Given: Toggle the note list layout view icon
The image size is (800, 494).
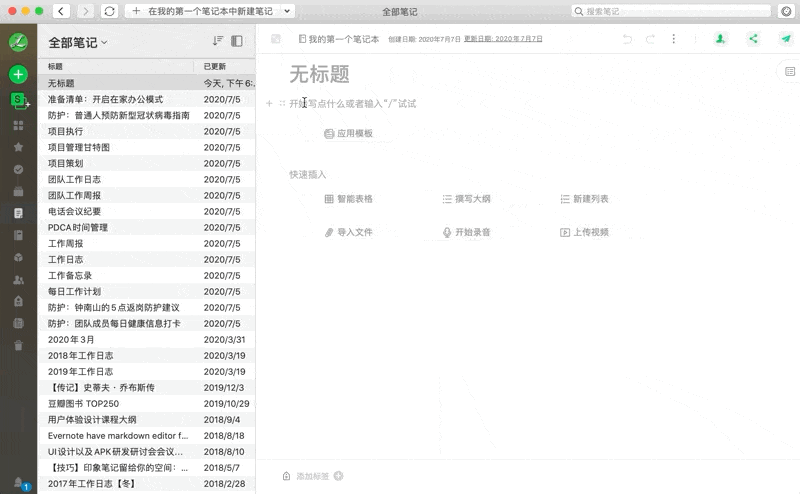Looking at the screenshot, I should 237,41.
